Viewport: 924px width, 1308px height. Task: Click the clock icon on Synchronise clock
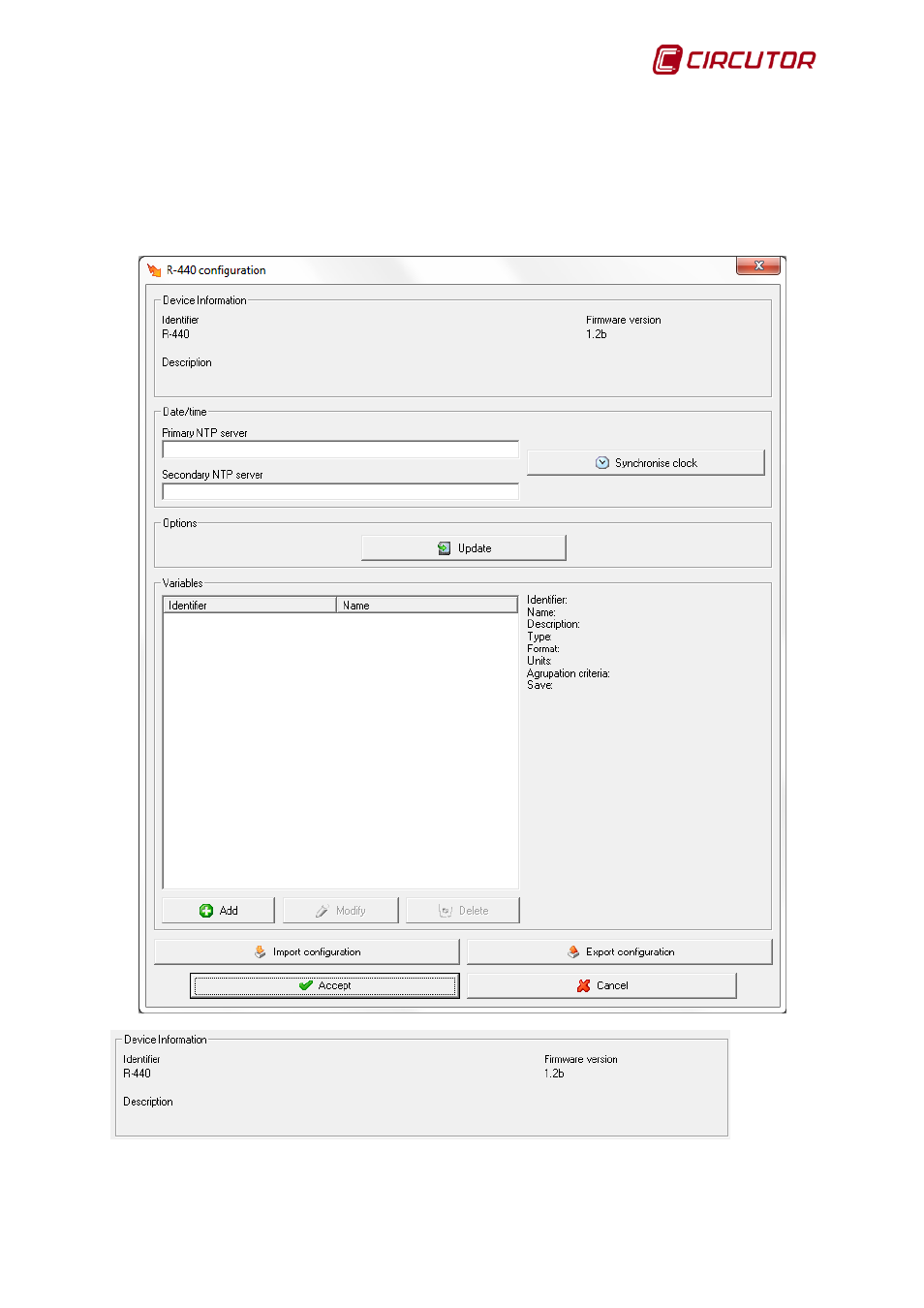[602, 463]
